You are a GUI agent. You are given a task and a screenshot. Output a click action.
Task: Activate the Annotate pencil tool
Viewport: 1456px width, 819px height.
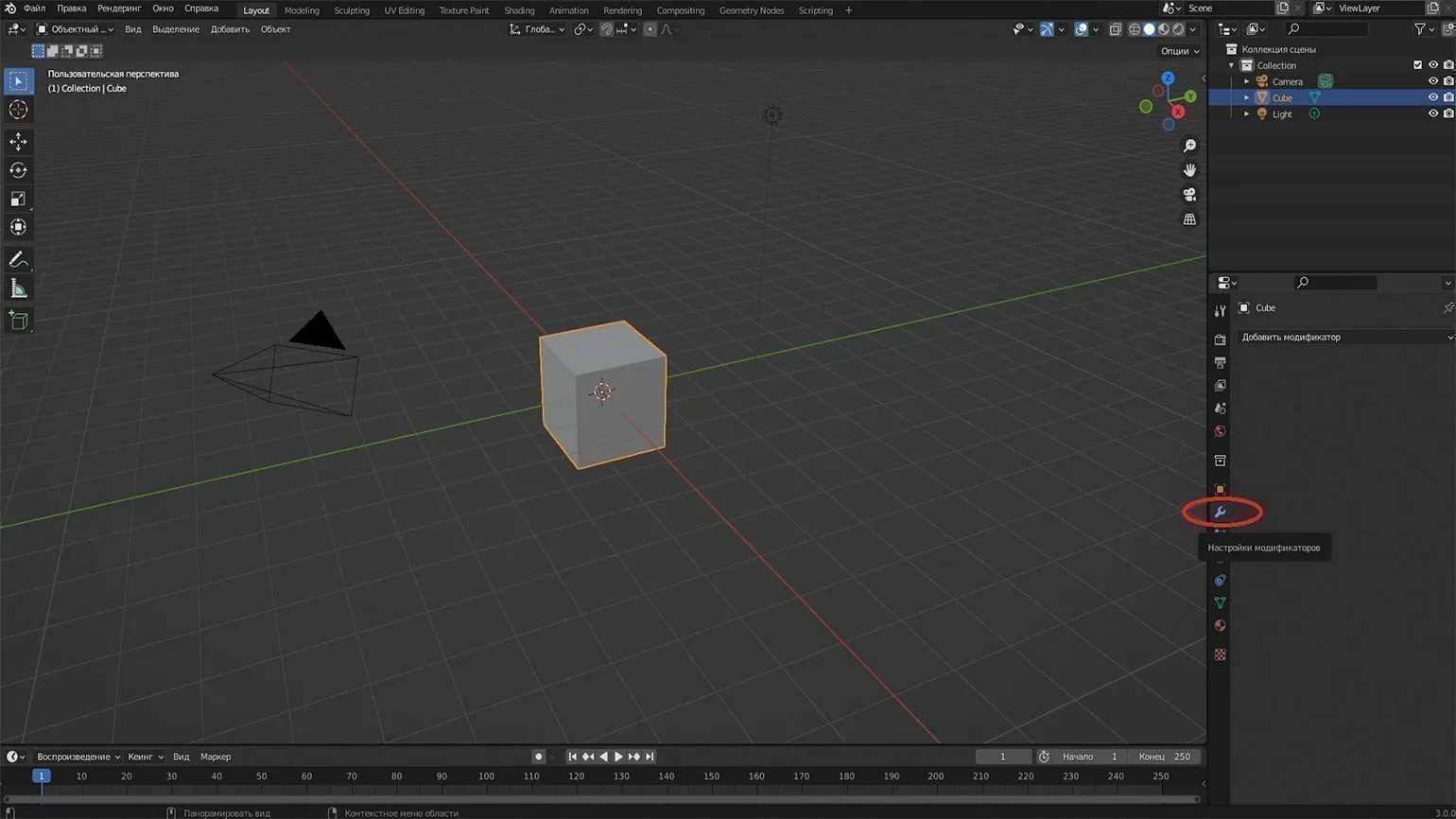coord(18,259)
